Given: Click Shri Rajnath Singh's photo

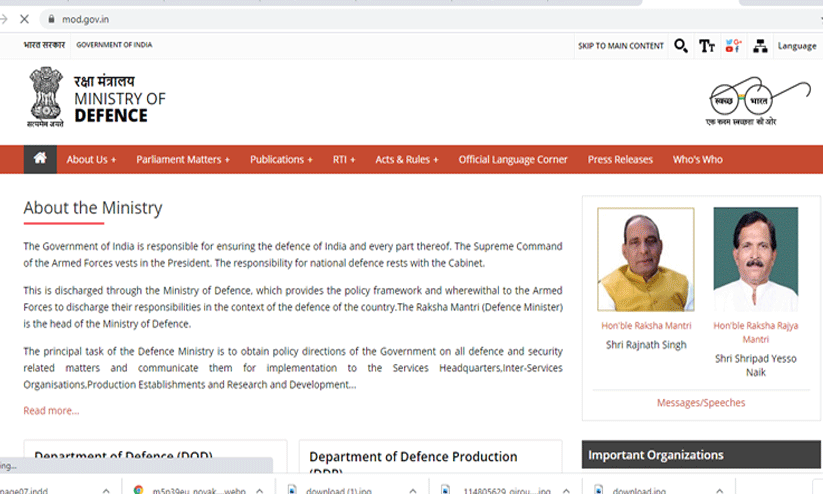Looking at the screenshot, I should pos(645,260).
